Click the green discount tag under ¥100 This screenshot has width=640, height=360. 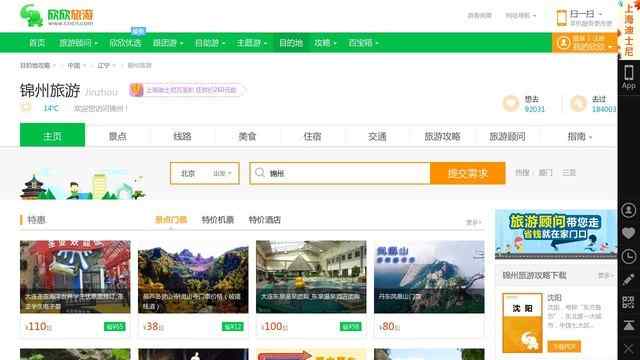coord(350,327)
